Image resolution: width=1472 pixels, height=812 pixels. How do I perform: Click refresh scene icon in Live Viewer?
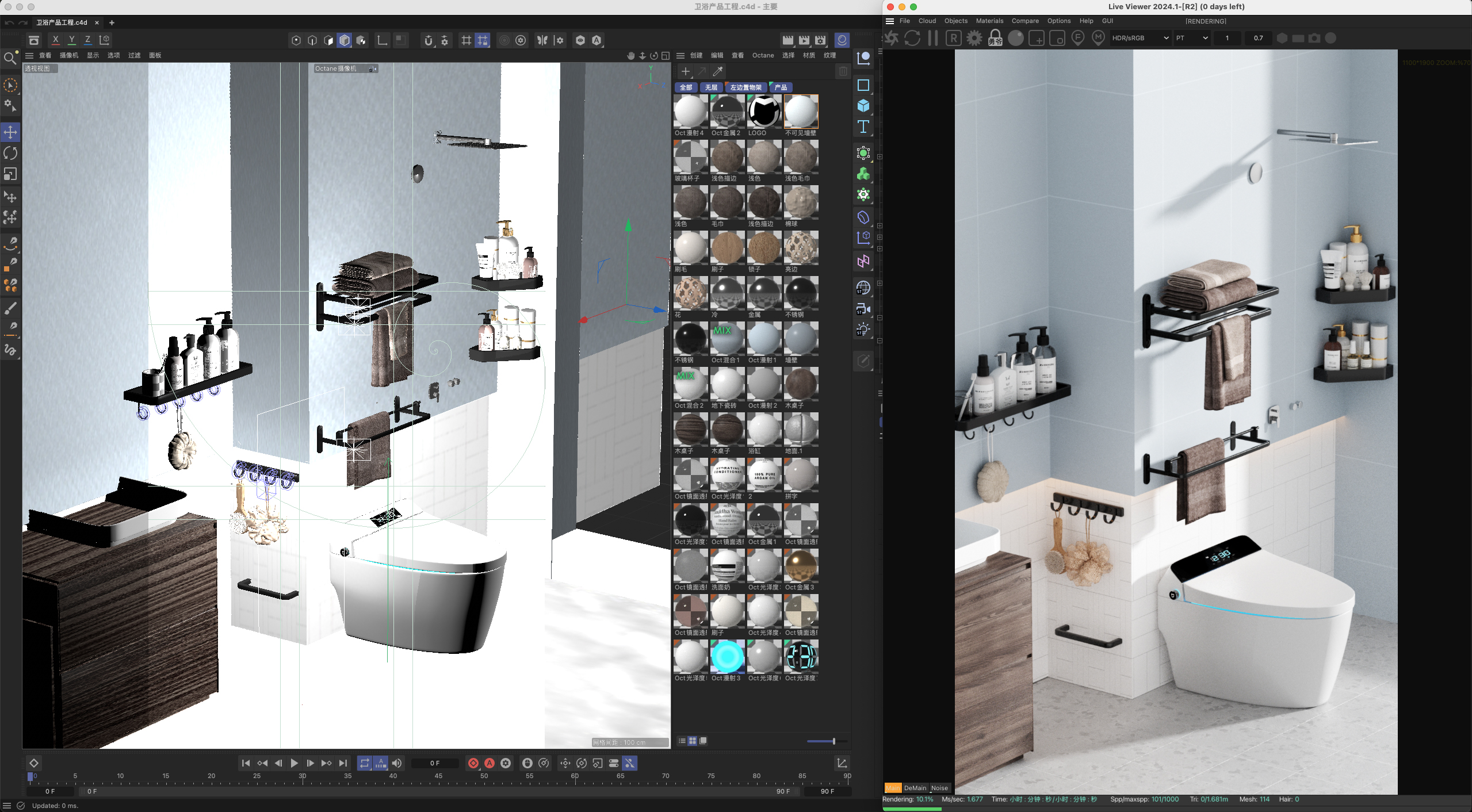(912, 38)
